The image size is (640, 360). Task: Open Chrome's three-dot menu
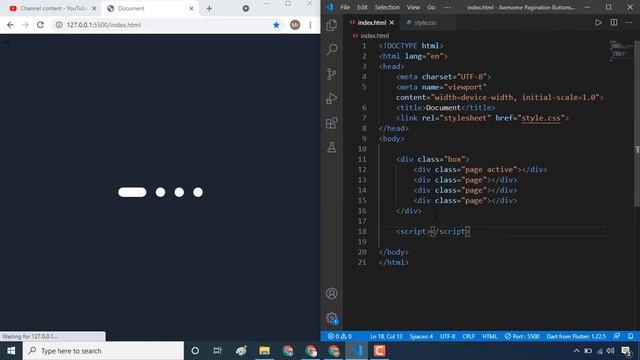coord(310,25)
